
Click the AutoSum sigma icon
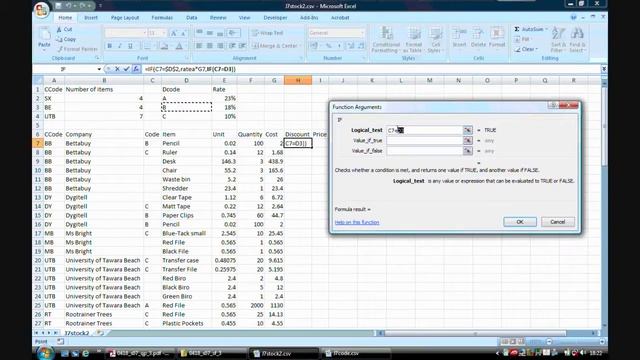coord(517,29)
